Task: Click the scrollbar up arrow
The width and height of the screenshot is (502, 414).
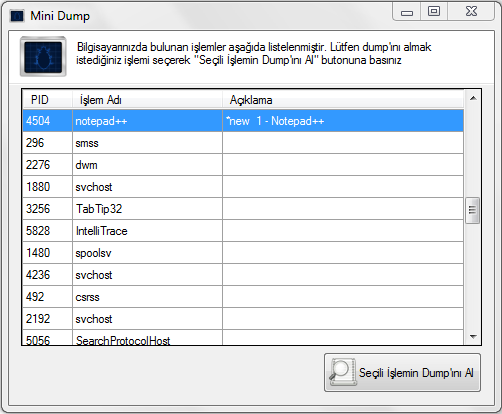Action: 473,98
